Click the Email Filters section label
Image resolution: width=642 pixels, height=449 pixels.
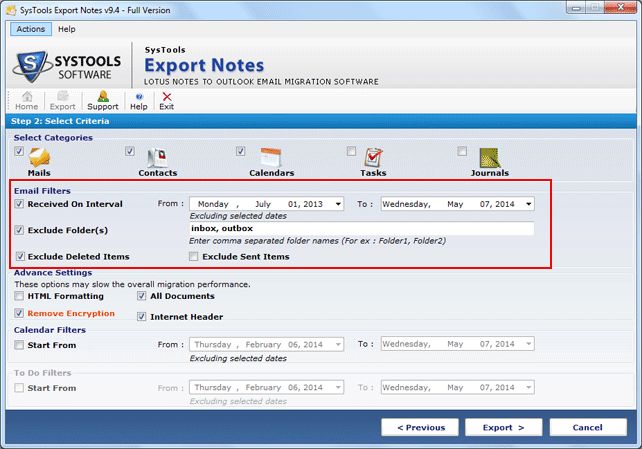click(42, 191)
